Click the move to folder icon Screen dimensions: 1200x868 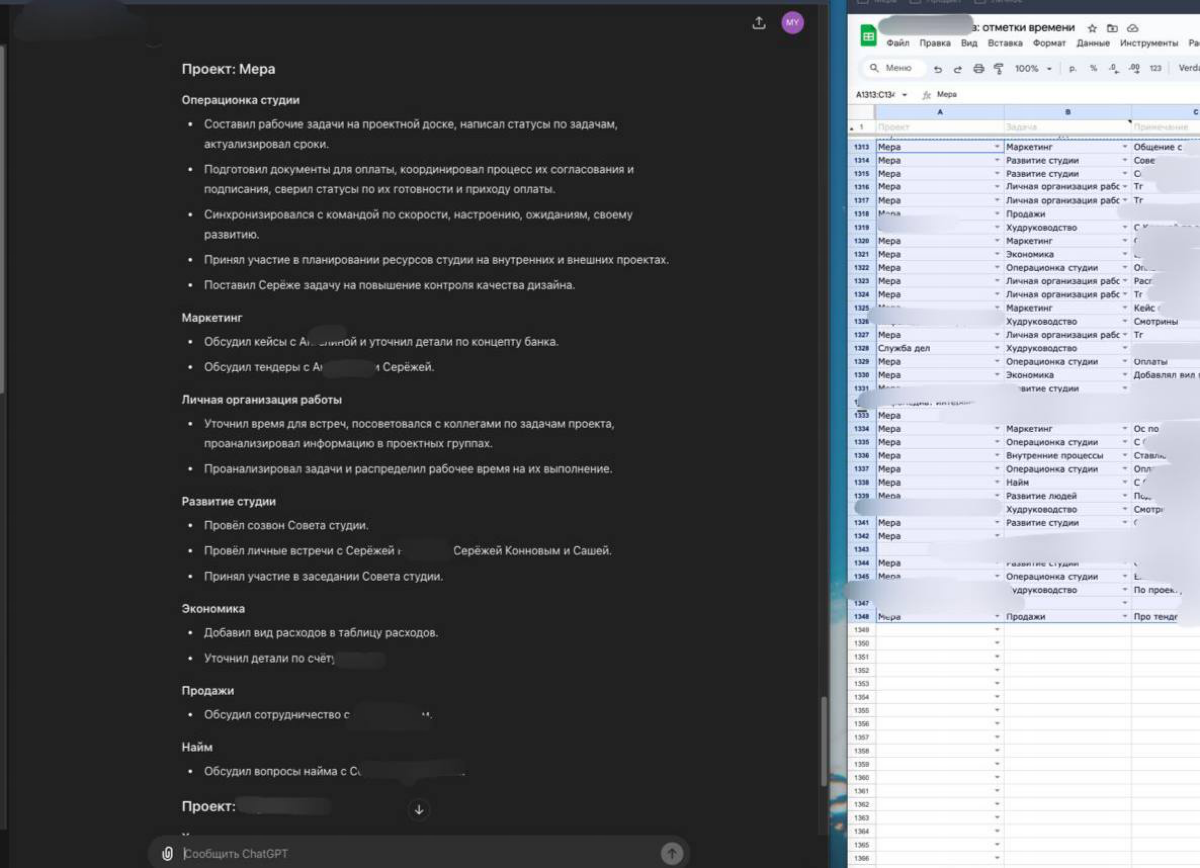1112,28
